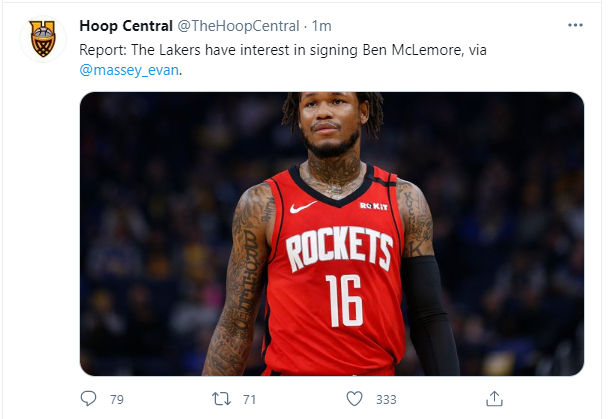Click the retweet arrows icon

(221, 399)
